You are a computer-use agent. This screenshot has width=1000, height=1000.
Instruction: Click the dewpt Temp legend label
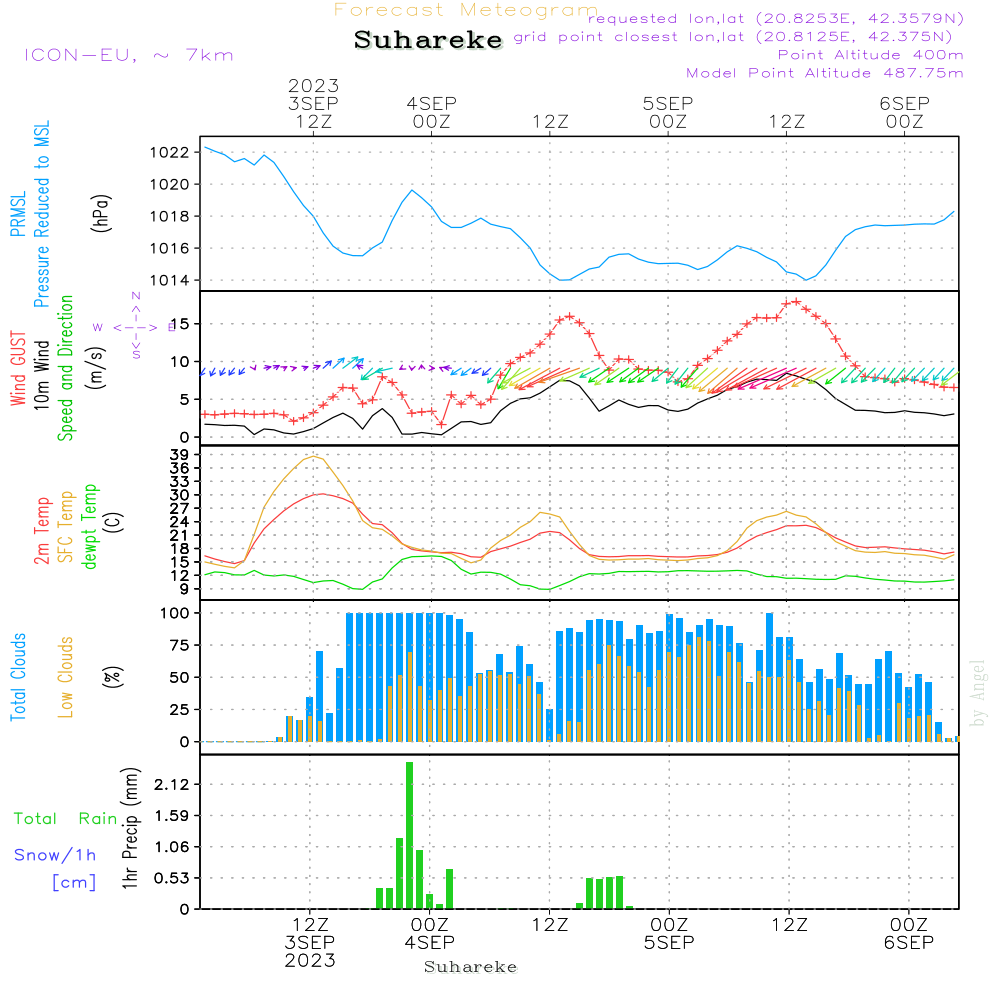tap(91, 525)
